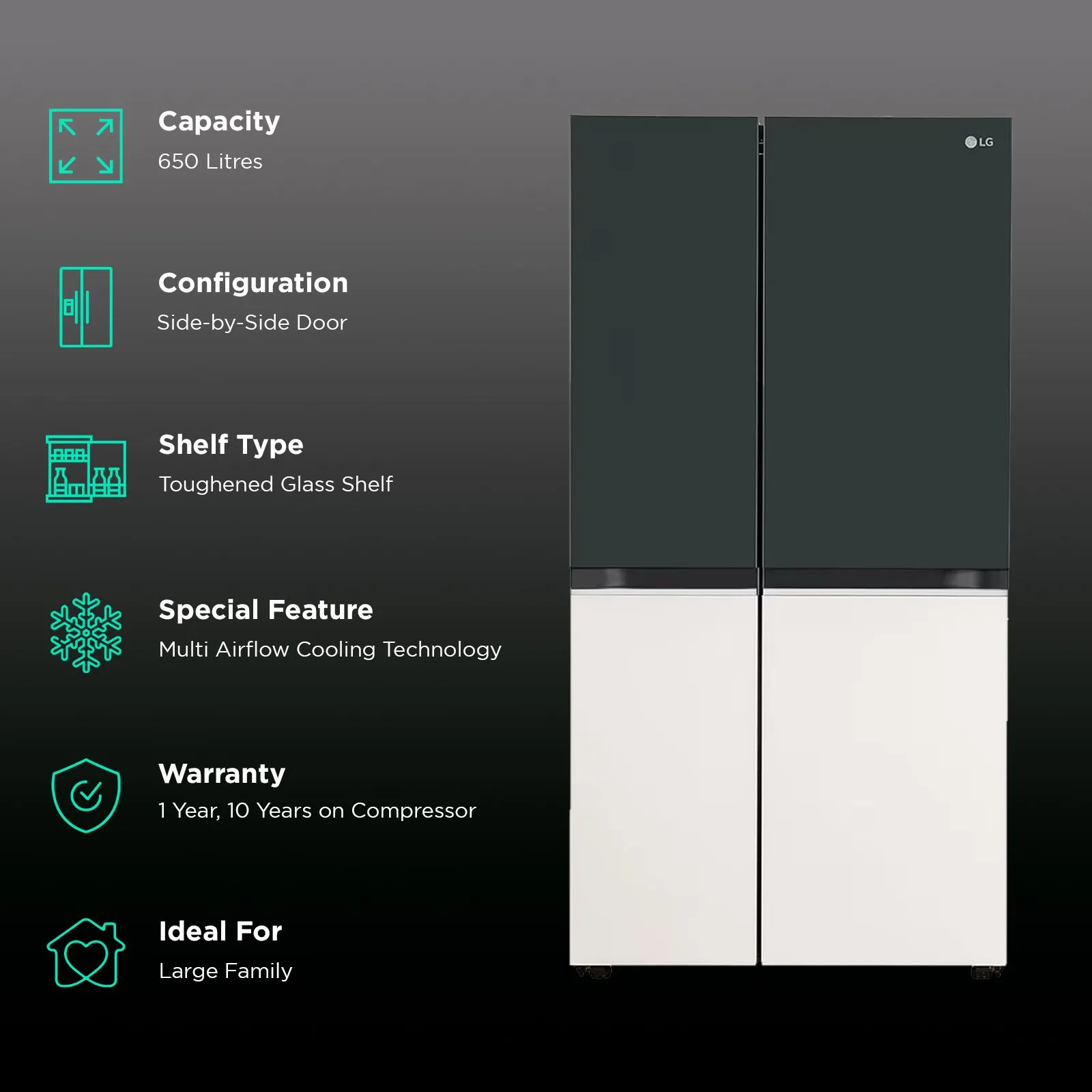Image resolution: width=1092 pixels, height=1092 pixels.
Task: Click the 10 Years on Compressor warranty text
Action: tap(351, 811)
